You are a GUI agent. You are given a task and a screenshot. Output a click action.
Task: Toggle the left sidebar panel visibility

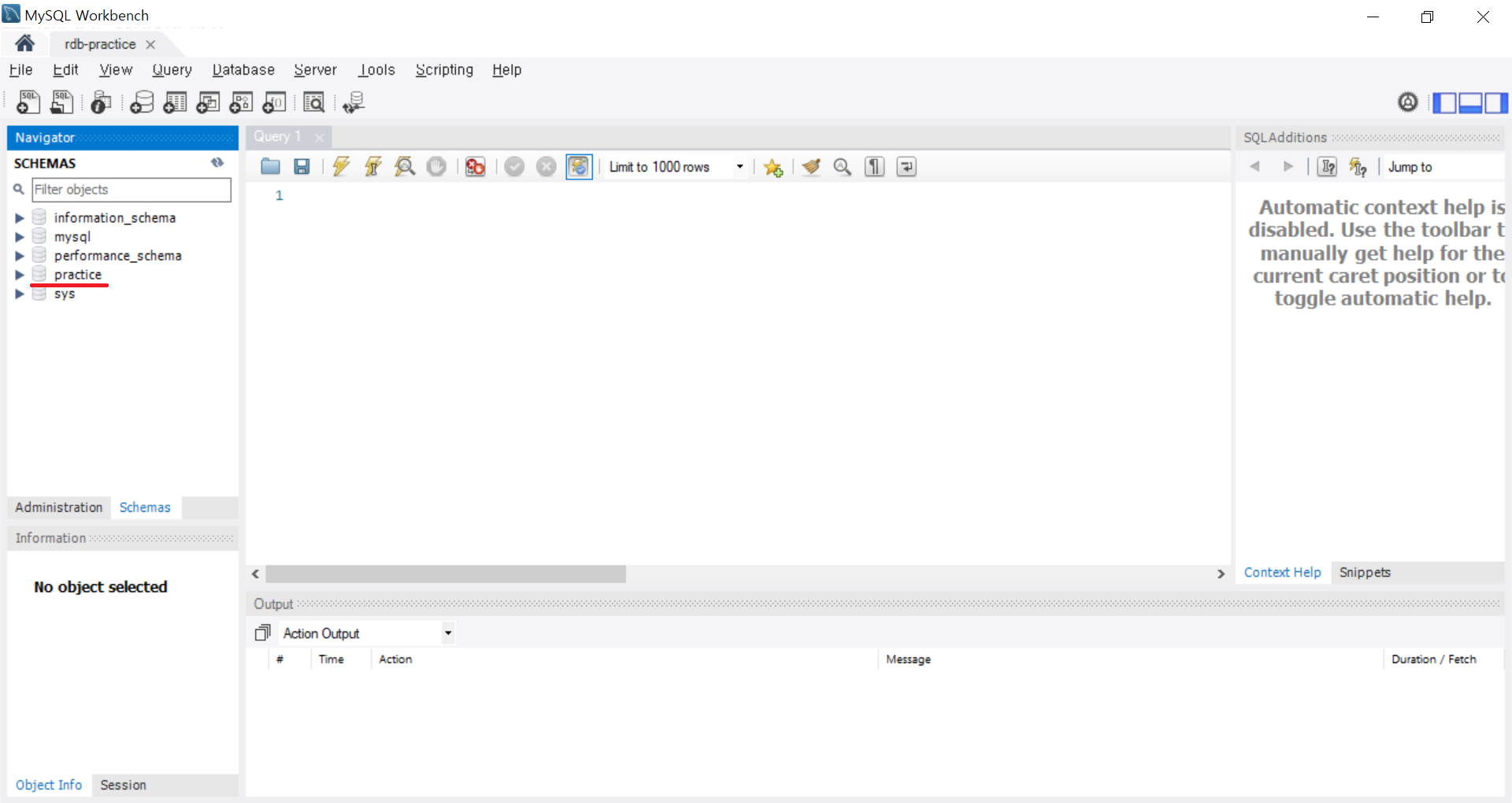coord(1444,102)
